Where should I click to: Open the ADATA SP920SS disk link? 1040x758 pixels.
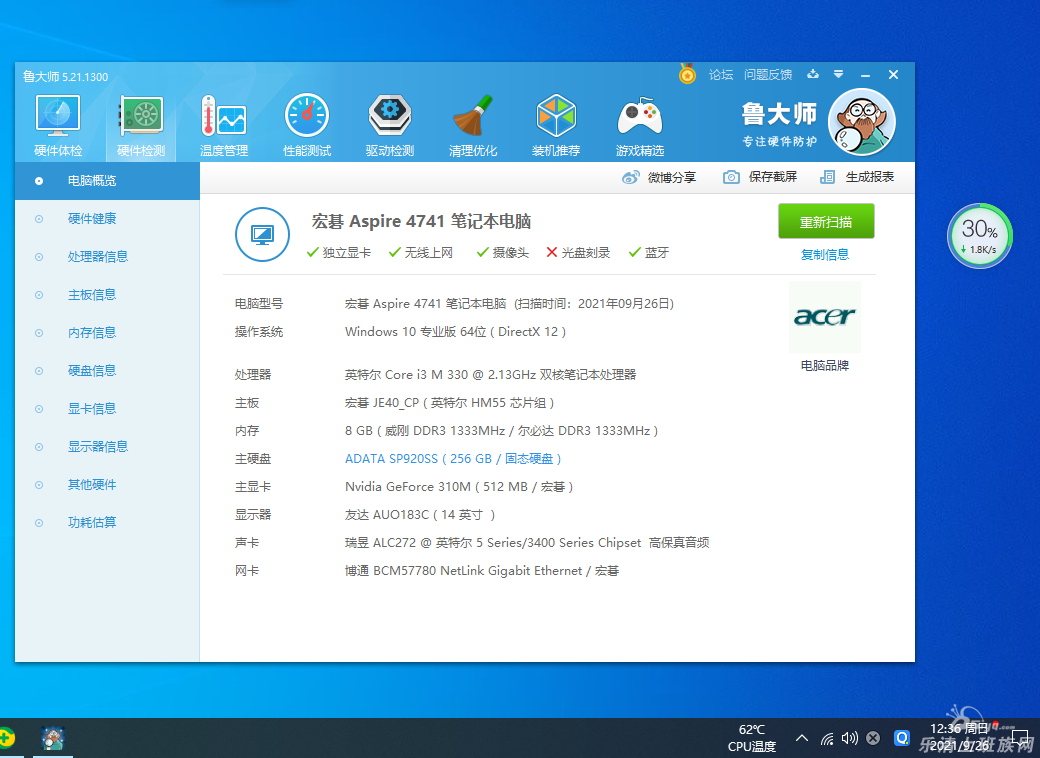[x=453, y=459]
